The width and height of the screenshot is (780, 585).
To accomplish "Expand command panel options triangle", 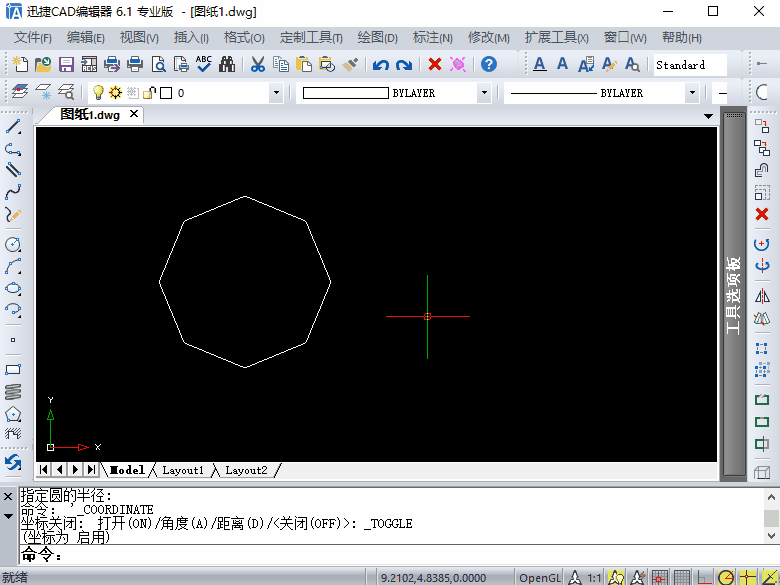I will pyautogui.click(x=8, y=516).
